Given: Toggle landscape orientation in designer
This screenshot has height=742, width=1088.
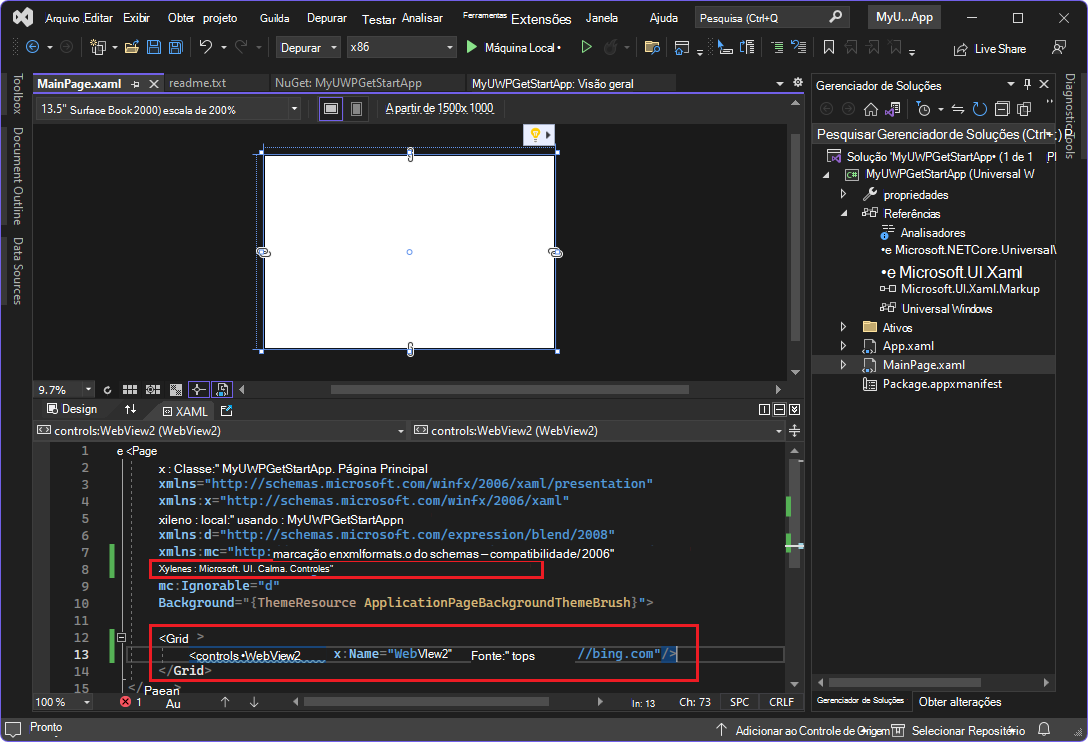Looking at the screenshot, I should [x=330, y=109].
